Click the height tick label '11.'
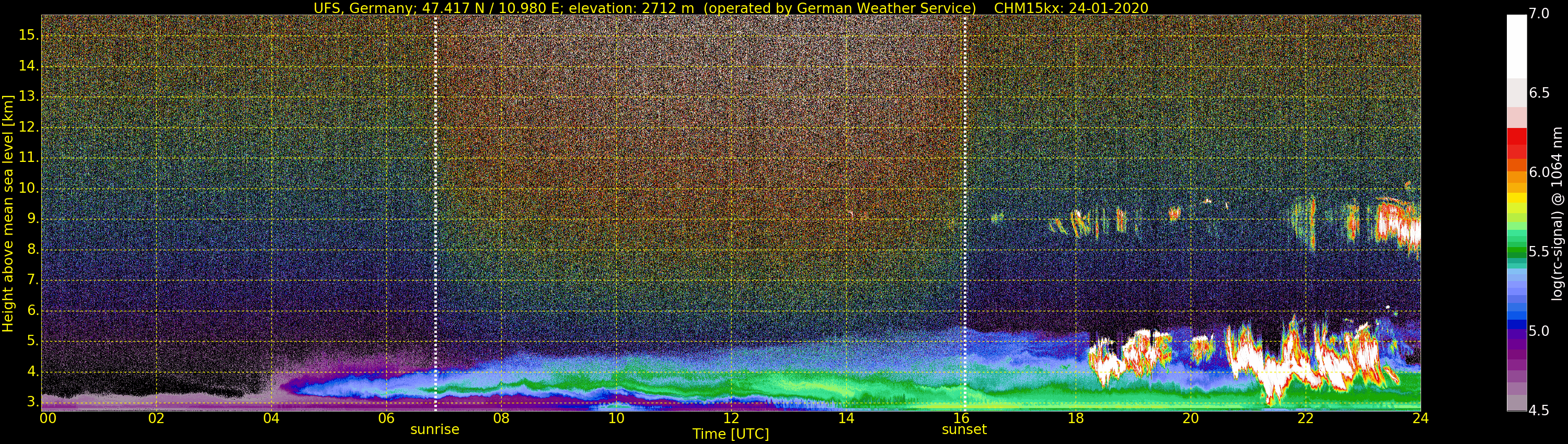This screenshot has width=1568, height=444. click(x=29, y=158)
